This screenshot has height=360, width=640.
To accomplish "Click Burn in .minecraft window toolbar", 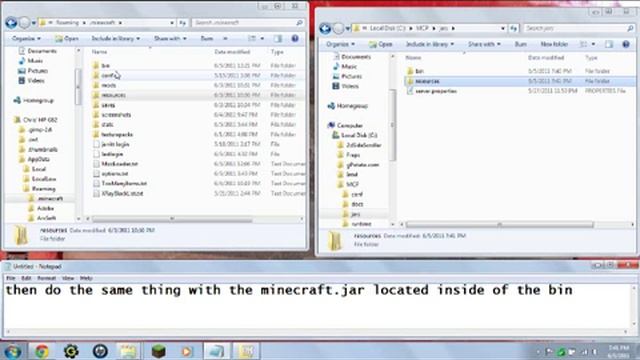I will coord(207,38).
